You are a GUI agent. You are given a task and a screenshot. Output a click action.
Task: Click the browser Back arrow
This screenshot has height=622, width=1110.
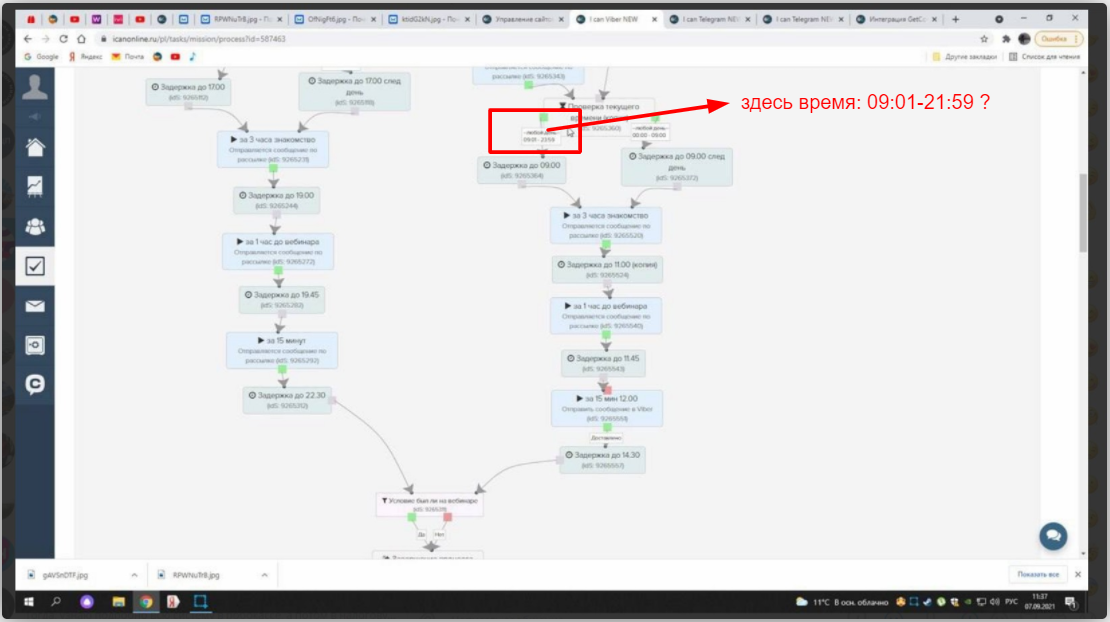(28, 39)
